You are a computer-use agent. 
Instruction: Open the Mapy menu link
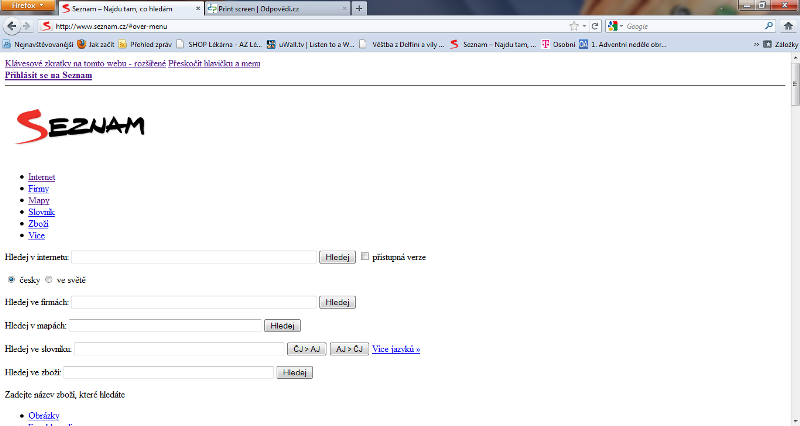[x=39, y=201]
